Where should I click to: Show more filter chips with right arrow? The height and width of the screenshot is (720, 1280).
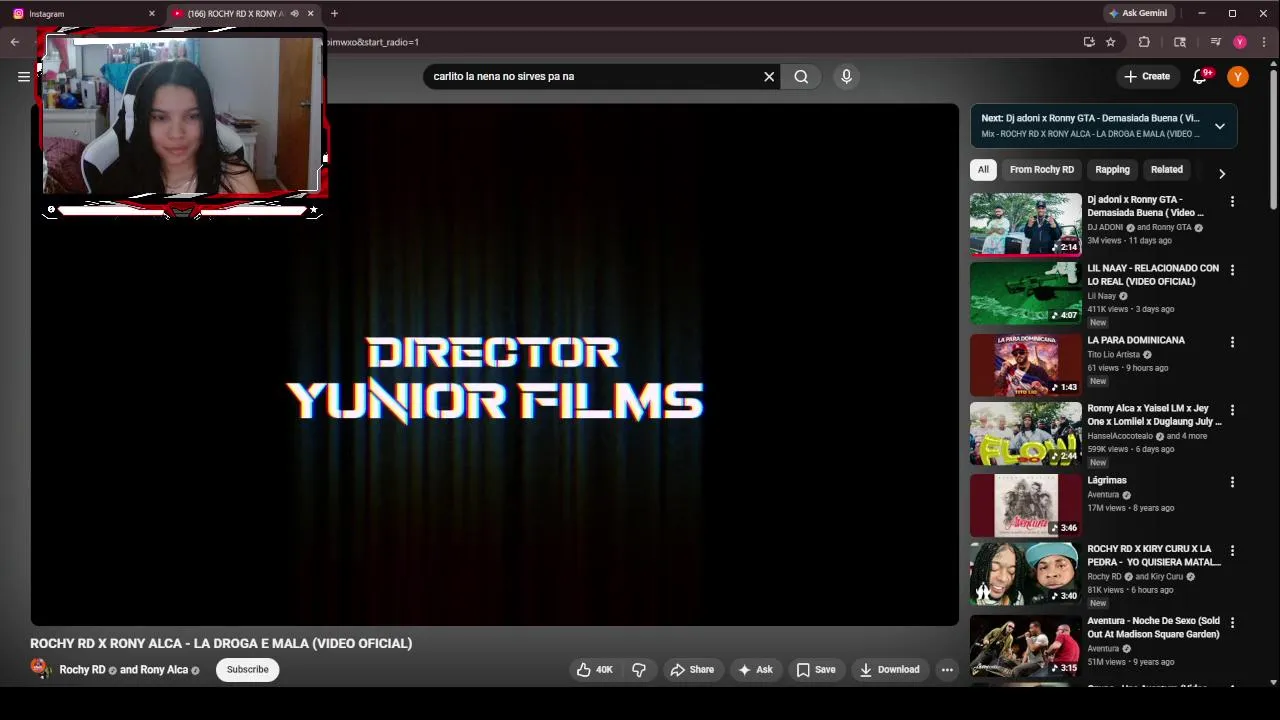(x=1221, y=174)
